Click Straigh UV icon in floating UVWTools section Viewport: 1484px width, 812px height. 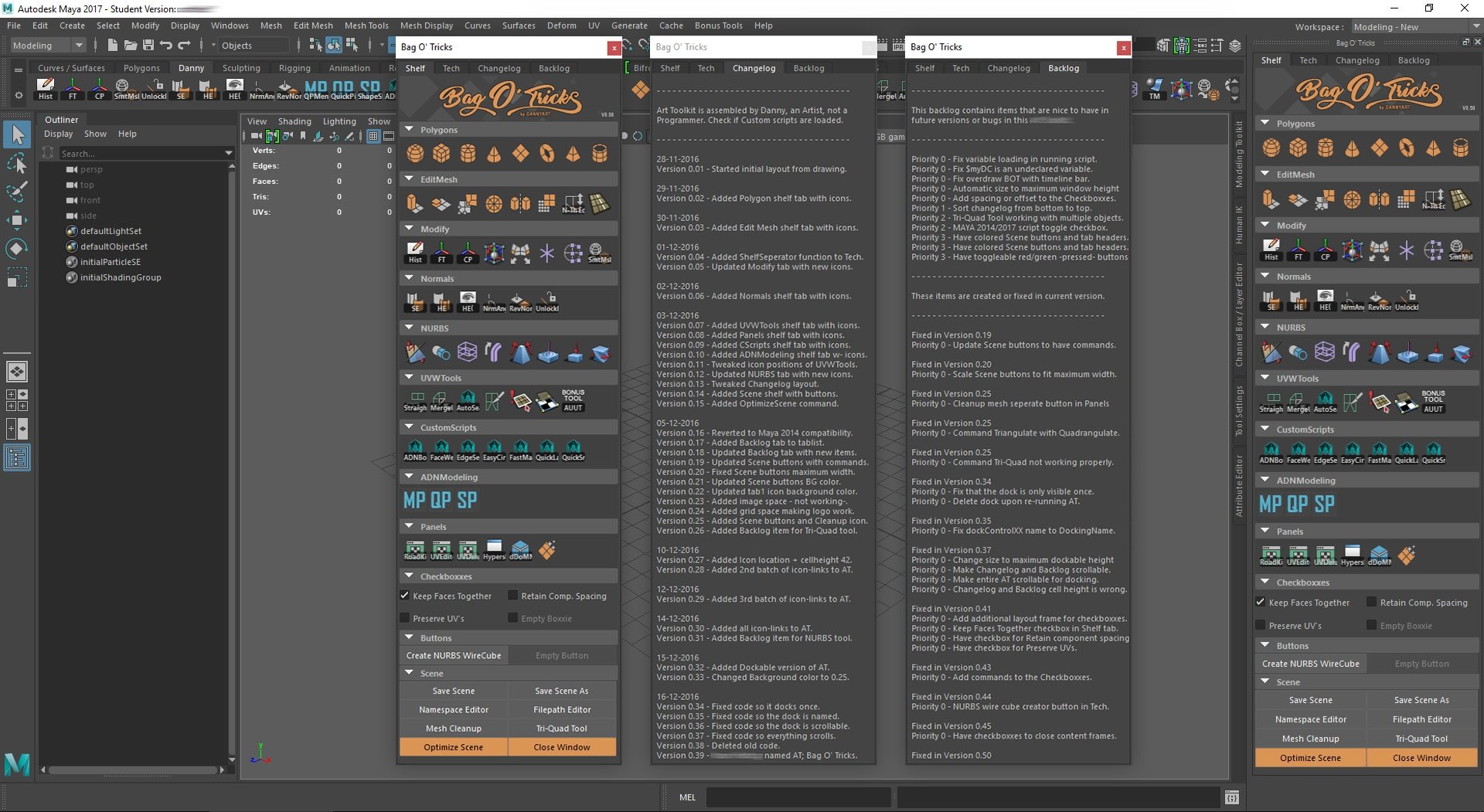pos(415,402)
